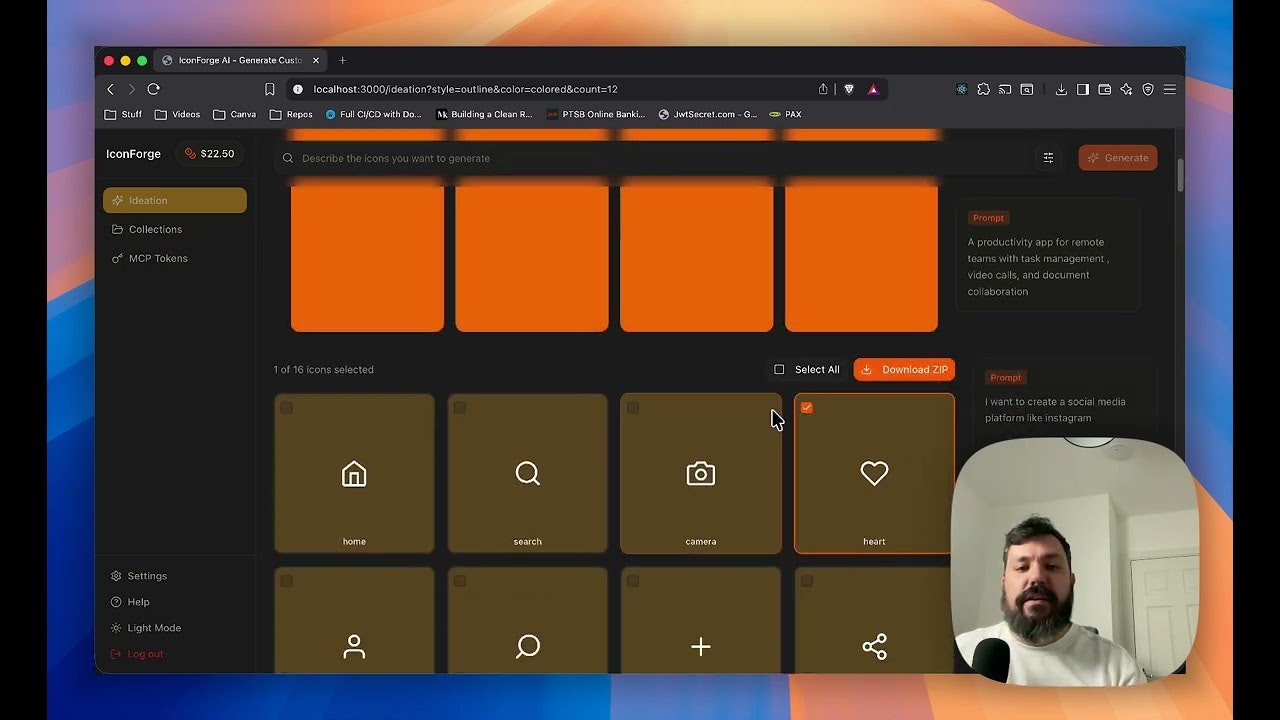Open a new browser tab
1280x720 pixels.
click(342, 60)
